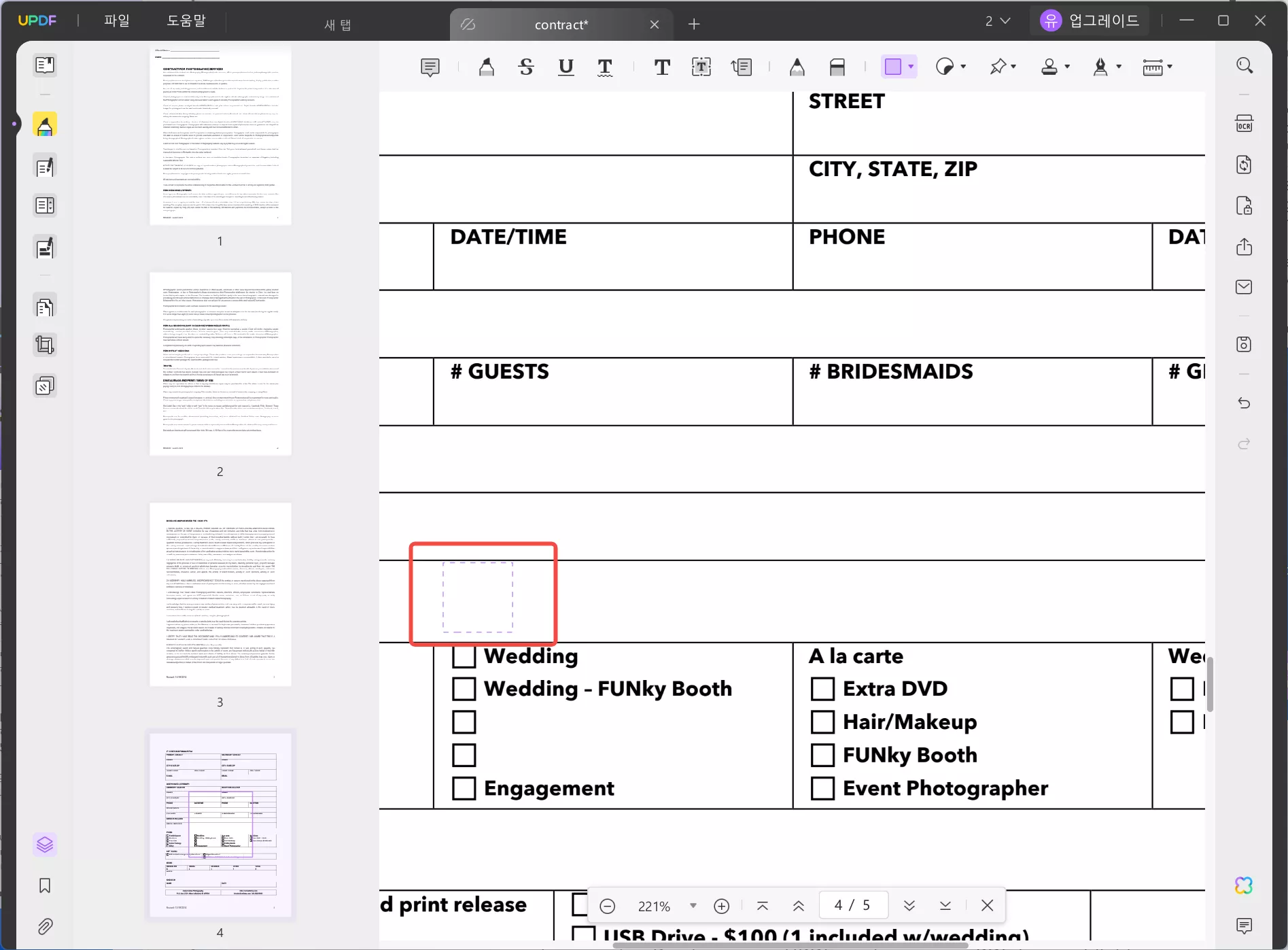Select the Eraser tool
1288x950 pixels.
pyautogui.click(x=837, y=67)
